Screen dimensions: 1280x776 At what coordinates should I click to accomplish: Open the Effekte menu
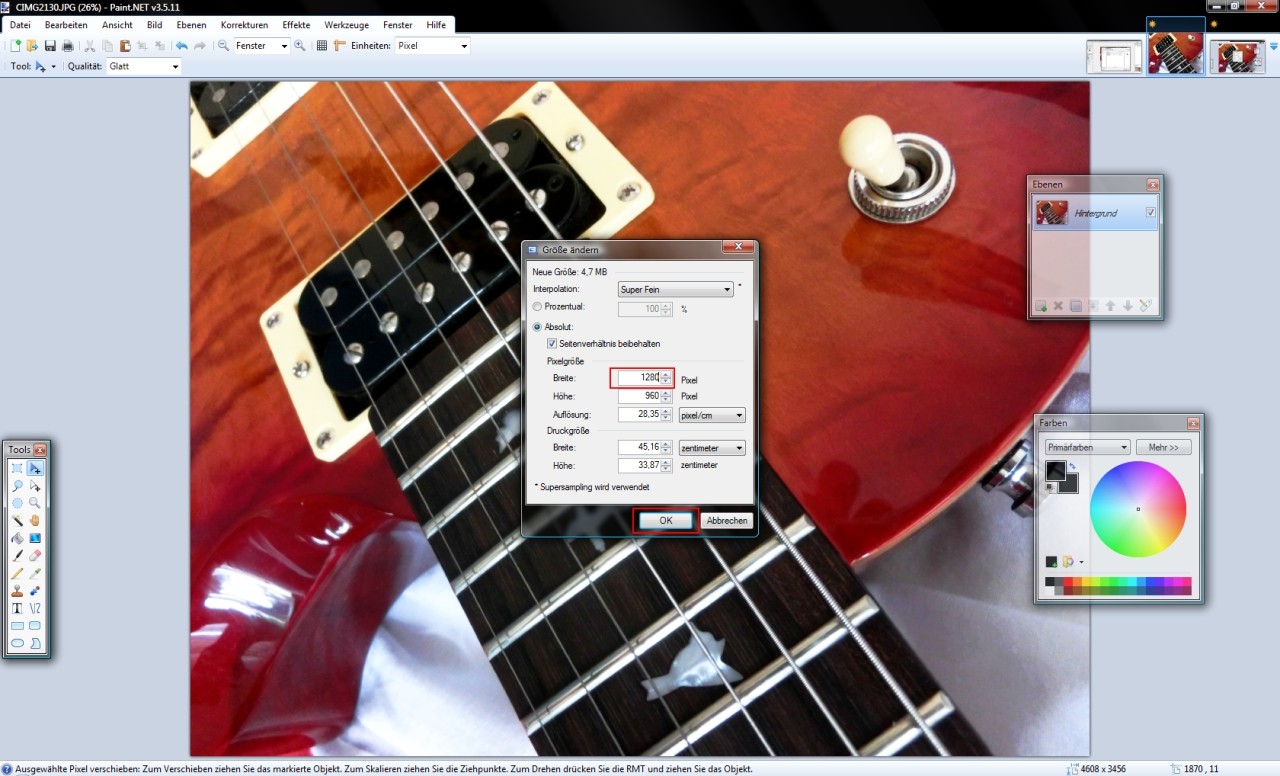(x=296, y=24)
